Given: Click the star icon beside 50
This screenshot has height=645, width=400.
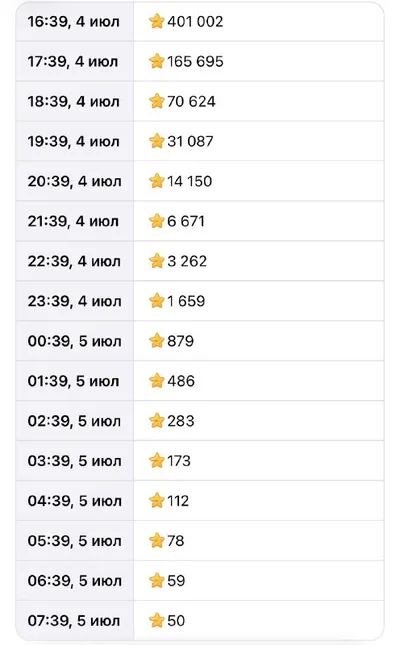Looking at the screenshot, I should click(156, 620).
